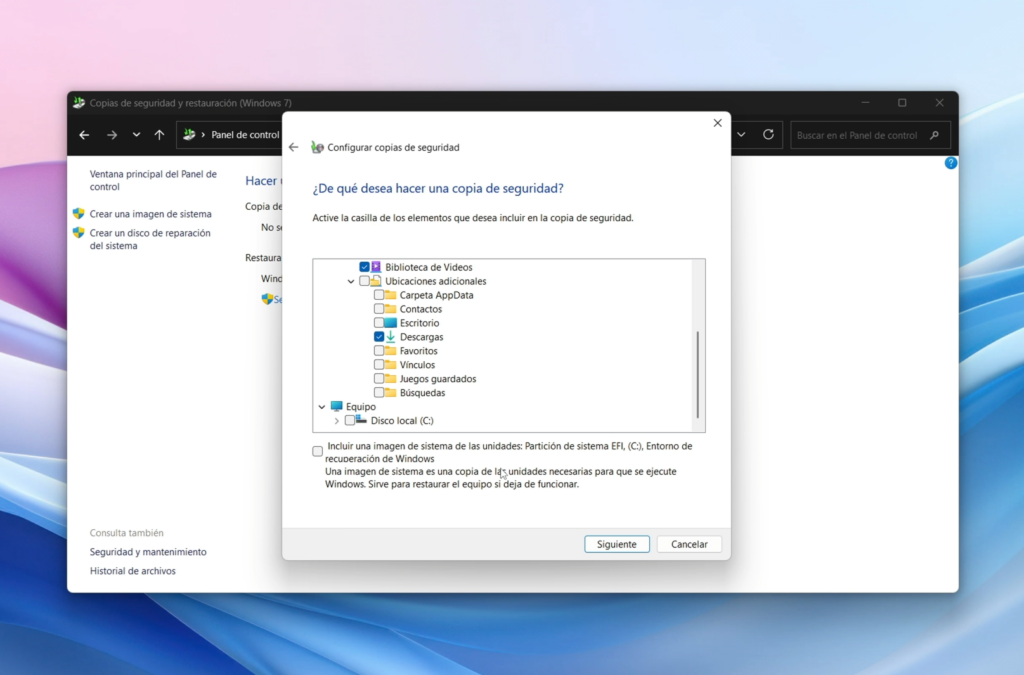This screenshot has width=1024, height=675.
Task: Collapse the Equipo tree node
Action: (322, 407)
